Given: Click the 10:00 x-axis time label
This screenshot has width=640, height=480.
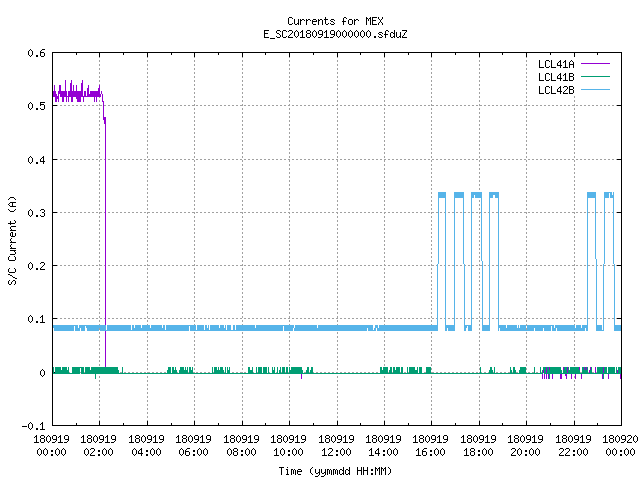Looking at the screenshot, I should 289,452.
